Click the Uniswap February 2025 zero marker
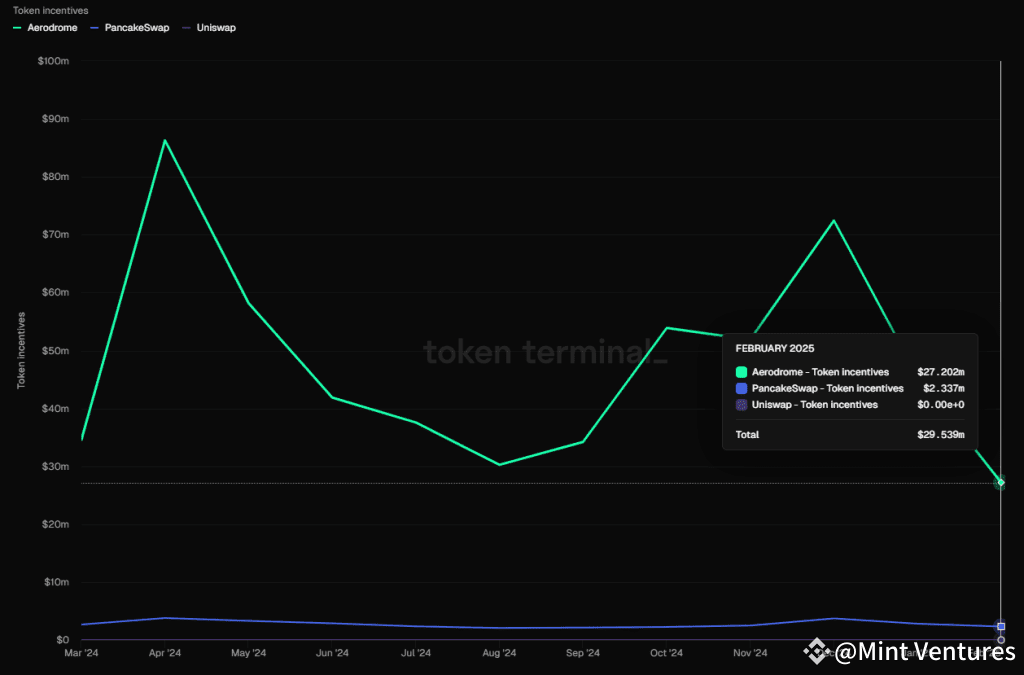1024x675 pixels. click(1000, 640)
